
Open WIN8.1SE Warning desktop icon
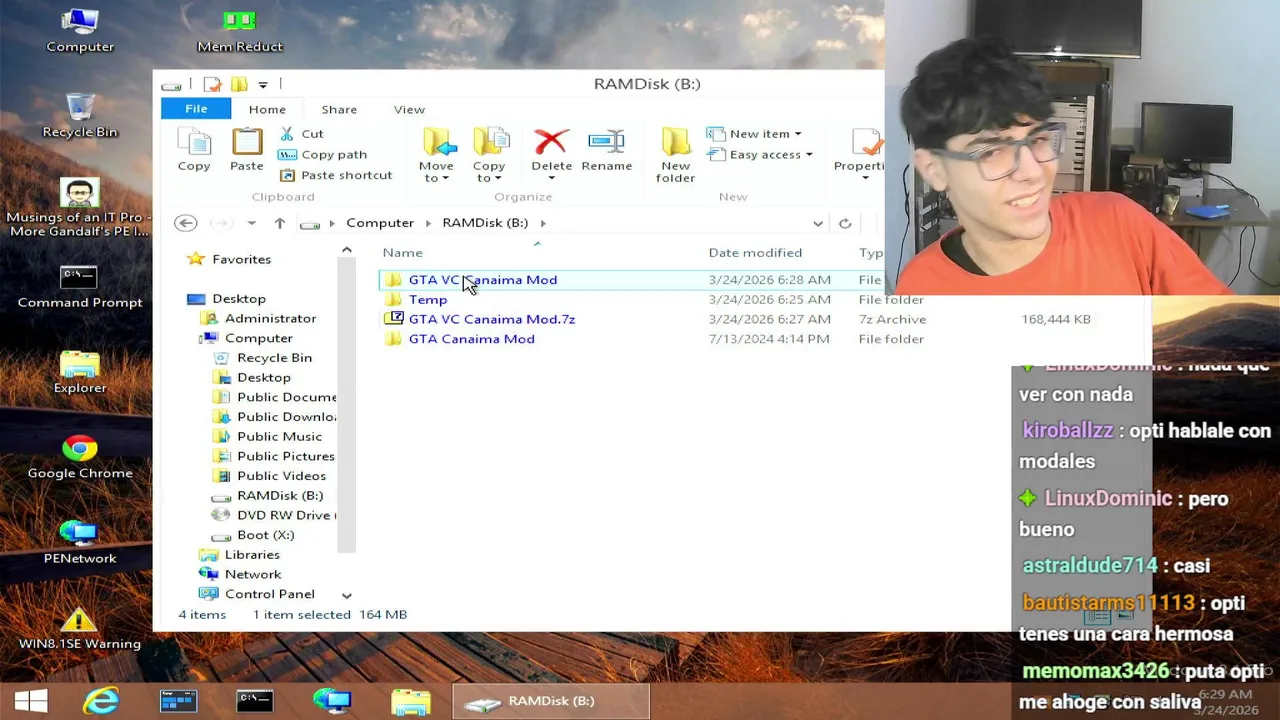click(x=80, y=628)
